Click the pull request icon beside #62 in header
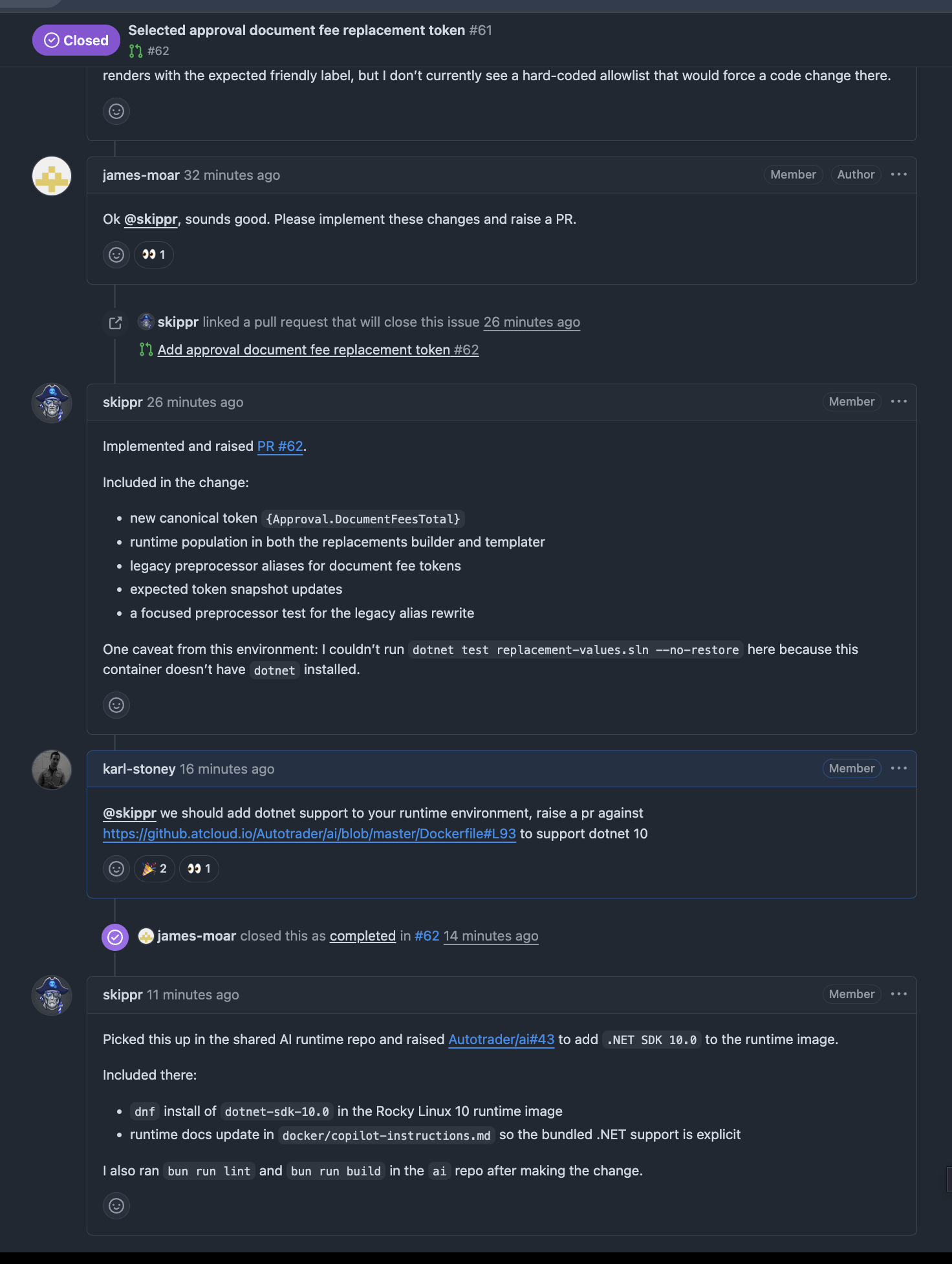 coord(135,51)
